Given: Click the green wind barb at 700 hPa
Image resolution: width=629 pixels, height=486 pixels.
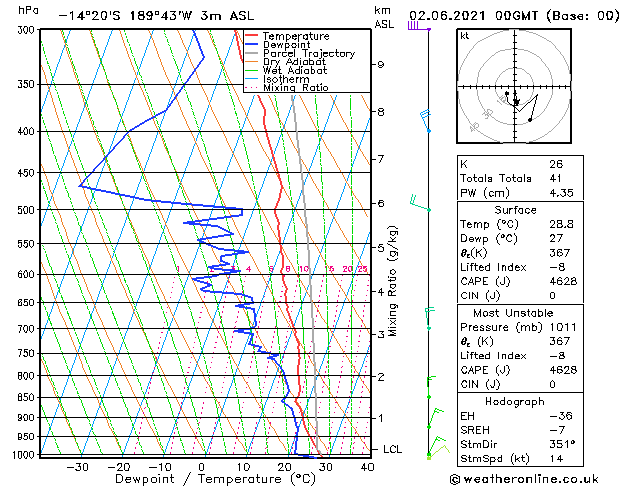Looking at the screenshot, I should coord(430,318).
